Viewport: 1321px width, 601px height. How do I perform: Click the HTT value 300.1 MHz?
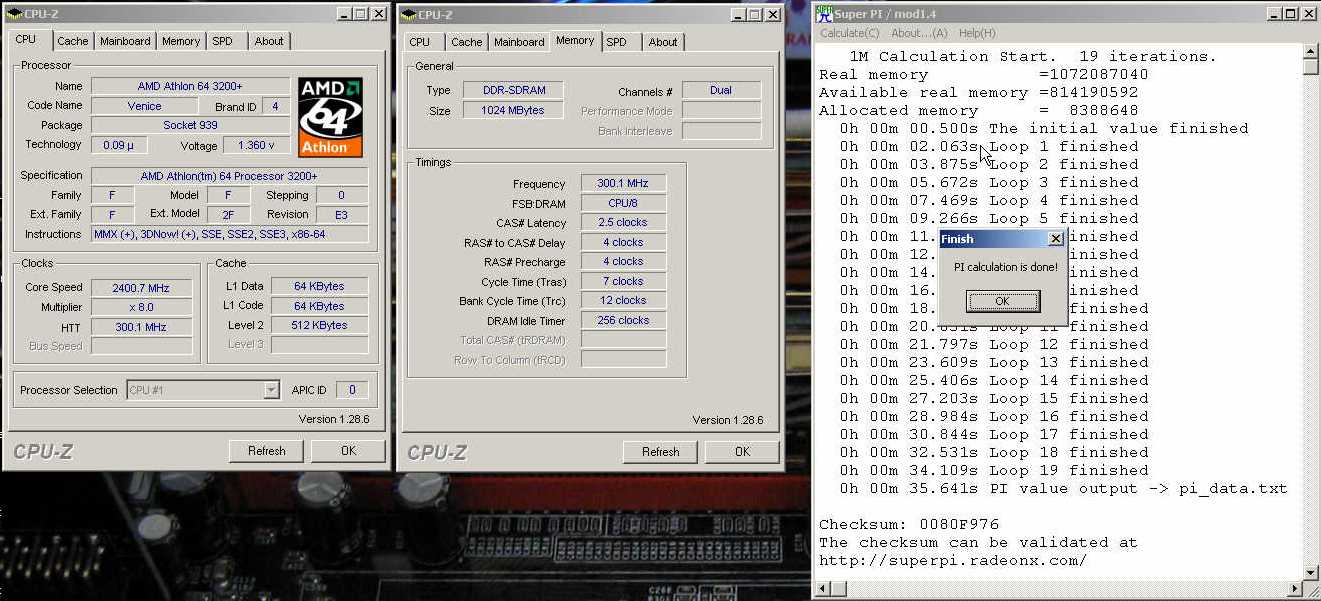[141, 327]
